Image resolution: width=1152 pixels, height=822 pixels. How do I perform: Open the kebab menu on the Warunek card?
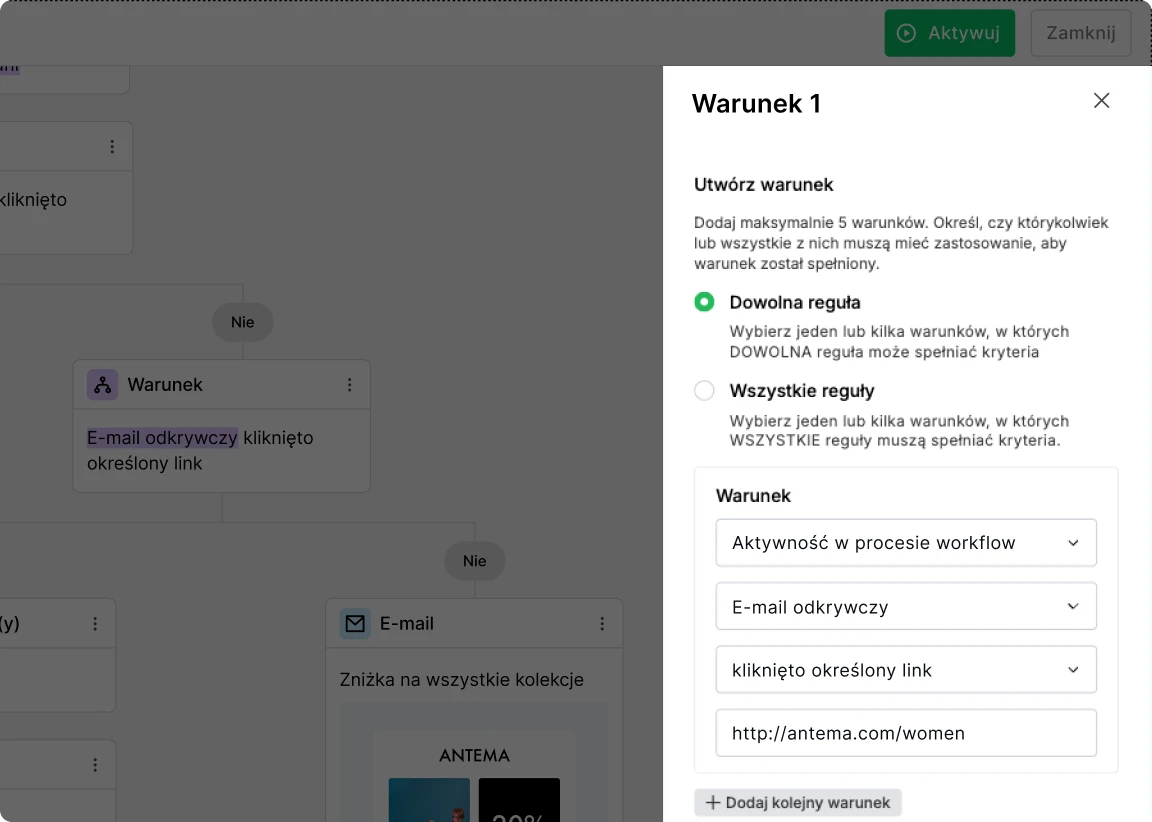349,384
